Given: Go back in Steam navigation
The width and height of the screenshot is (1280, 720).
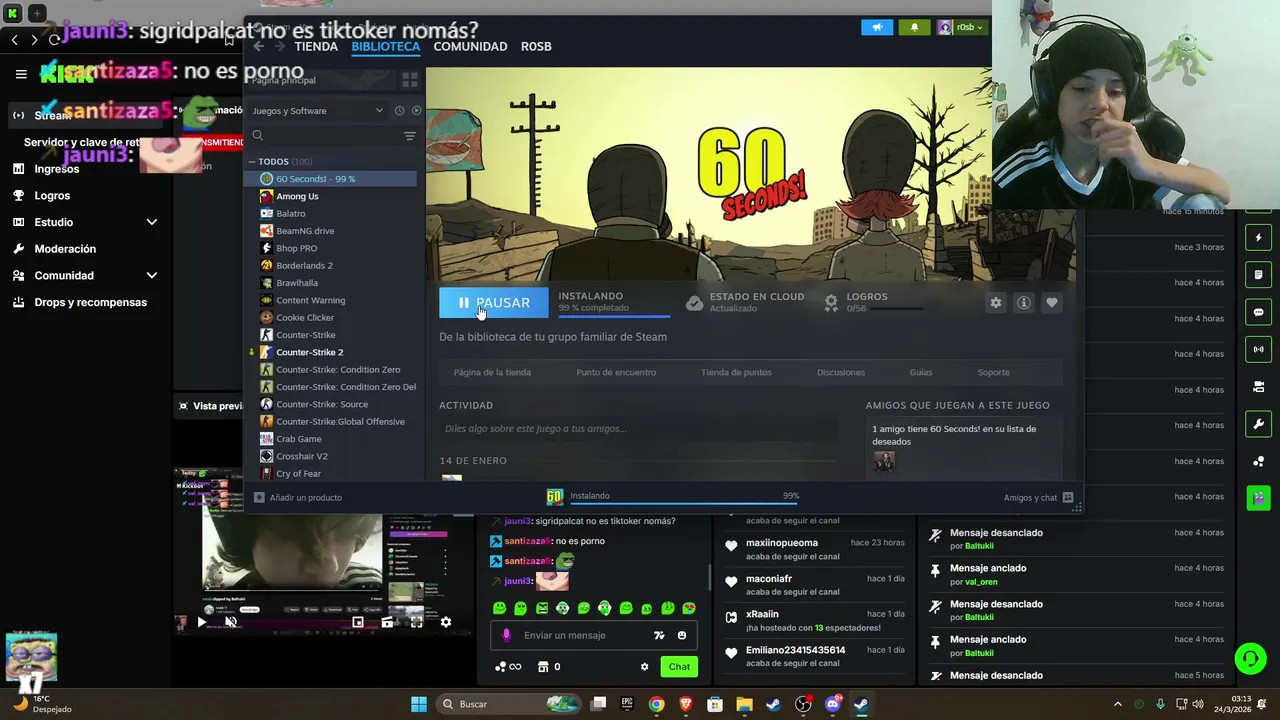Looking at the screenshot, I should [x=259, y=46].
